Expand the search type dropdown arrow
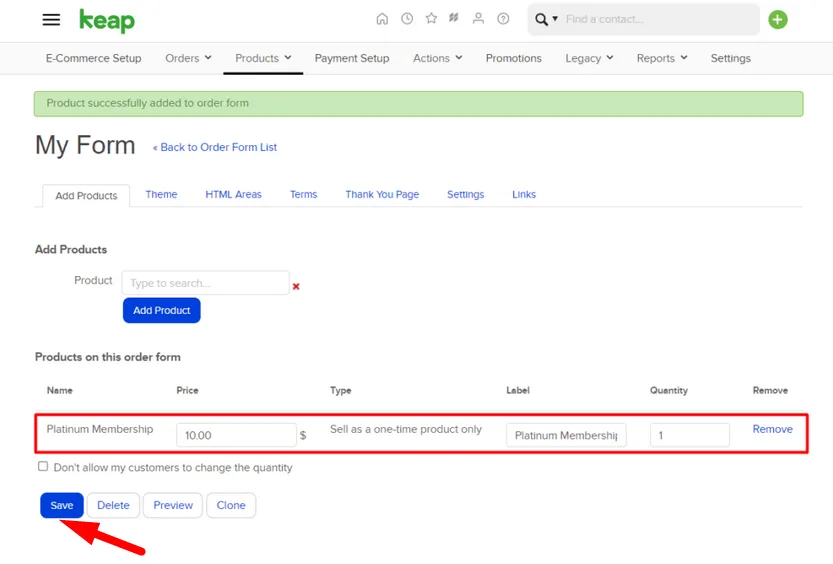This screenshot has height=564, width=833. coord(555,19)
